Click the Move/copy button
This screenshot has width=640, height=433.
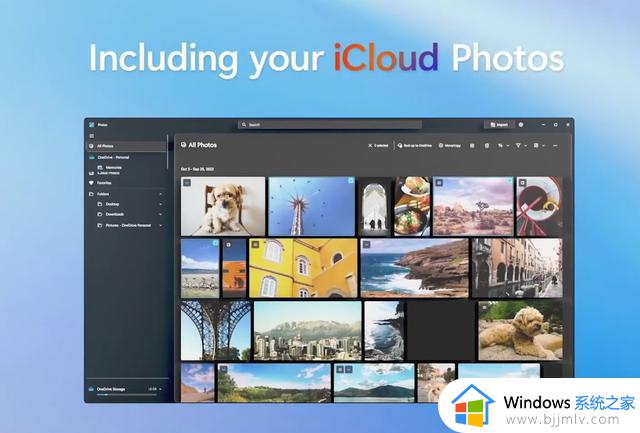[x=449, y=145]
